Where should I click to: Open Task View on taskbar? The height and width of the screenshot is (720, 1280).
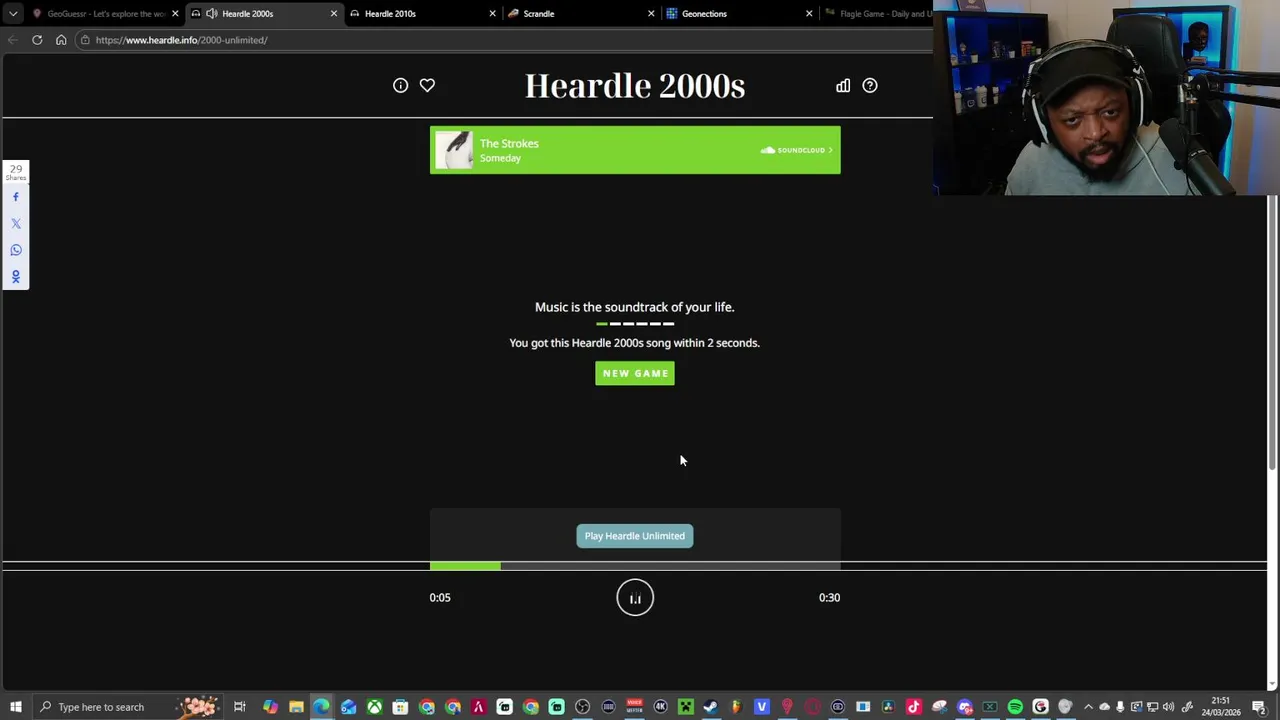[240, 707]
